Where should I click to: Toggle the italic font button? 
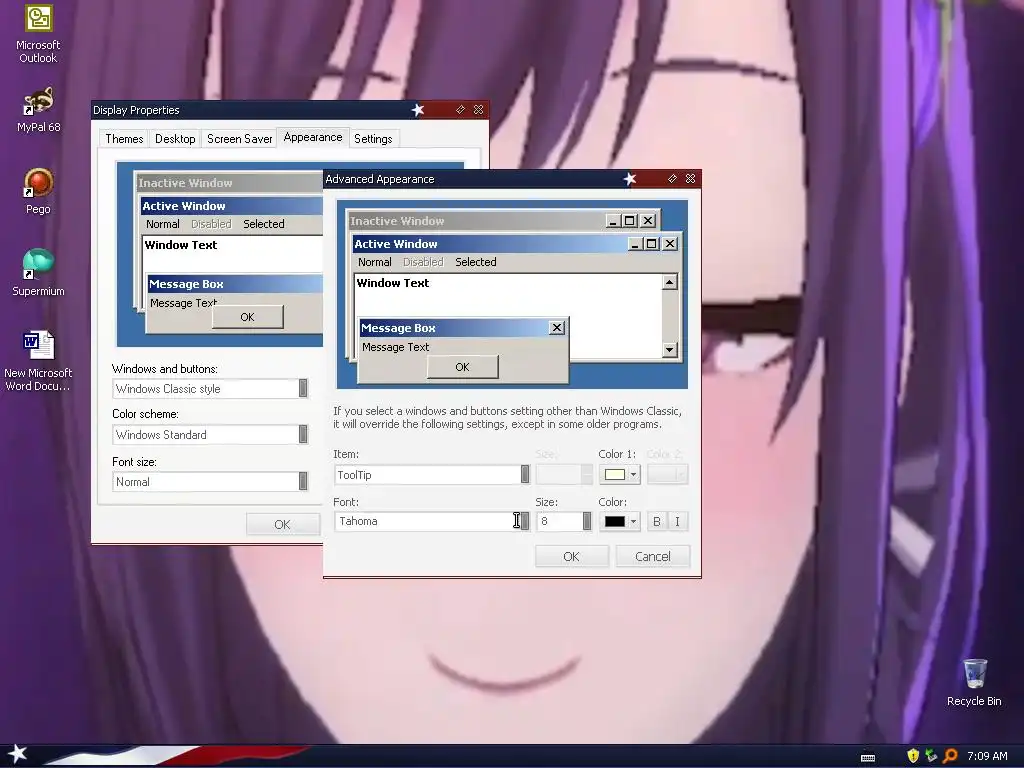677,521
